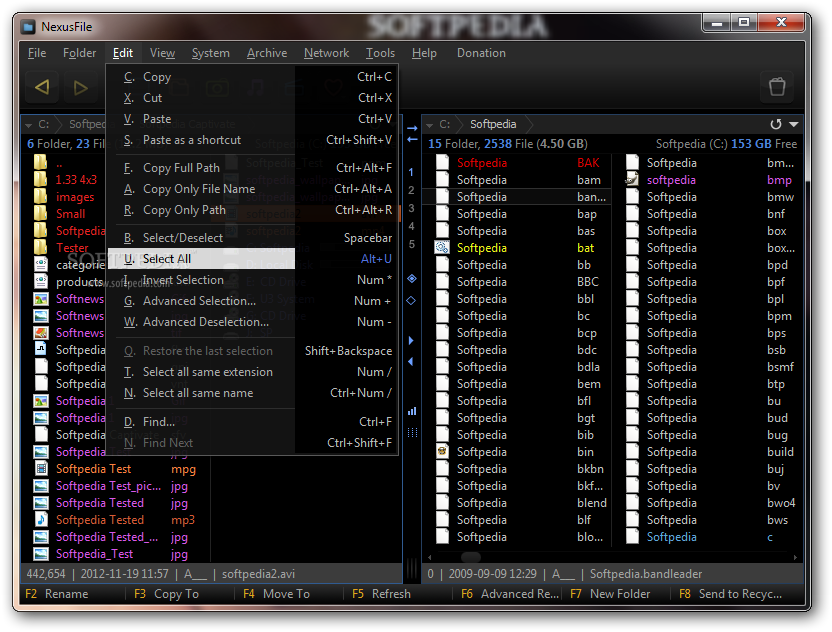Choose Copy from the Edit menu

pyautogui.click(x=253, y=77)
